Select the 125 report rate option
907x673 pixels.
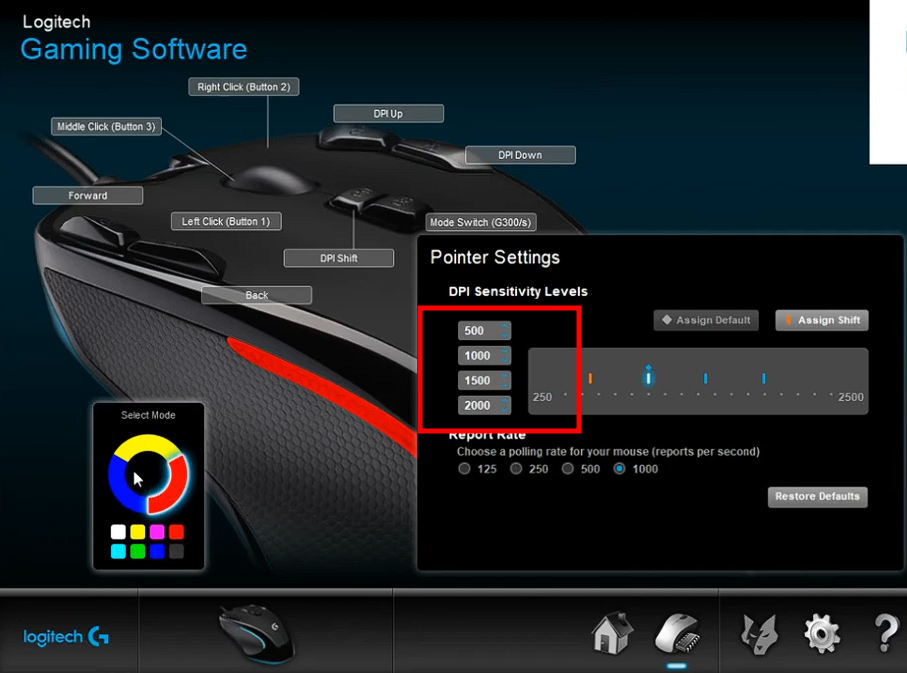[x=464, y=469]
